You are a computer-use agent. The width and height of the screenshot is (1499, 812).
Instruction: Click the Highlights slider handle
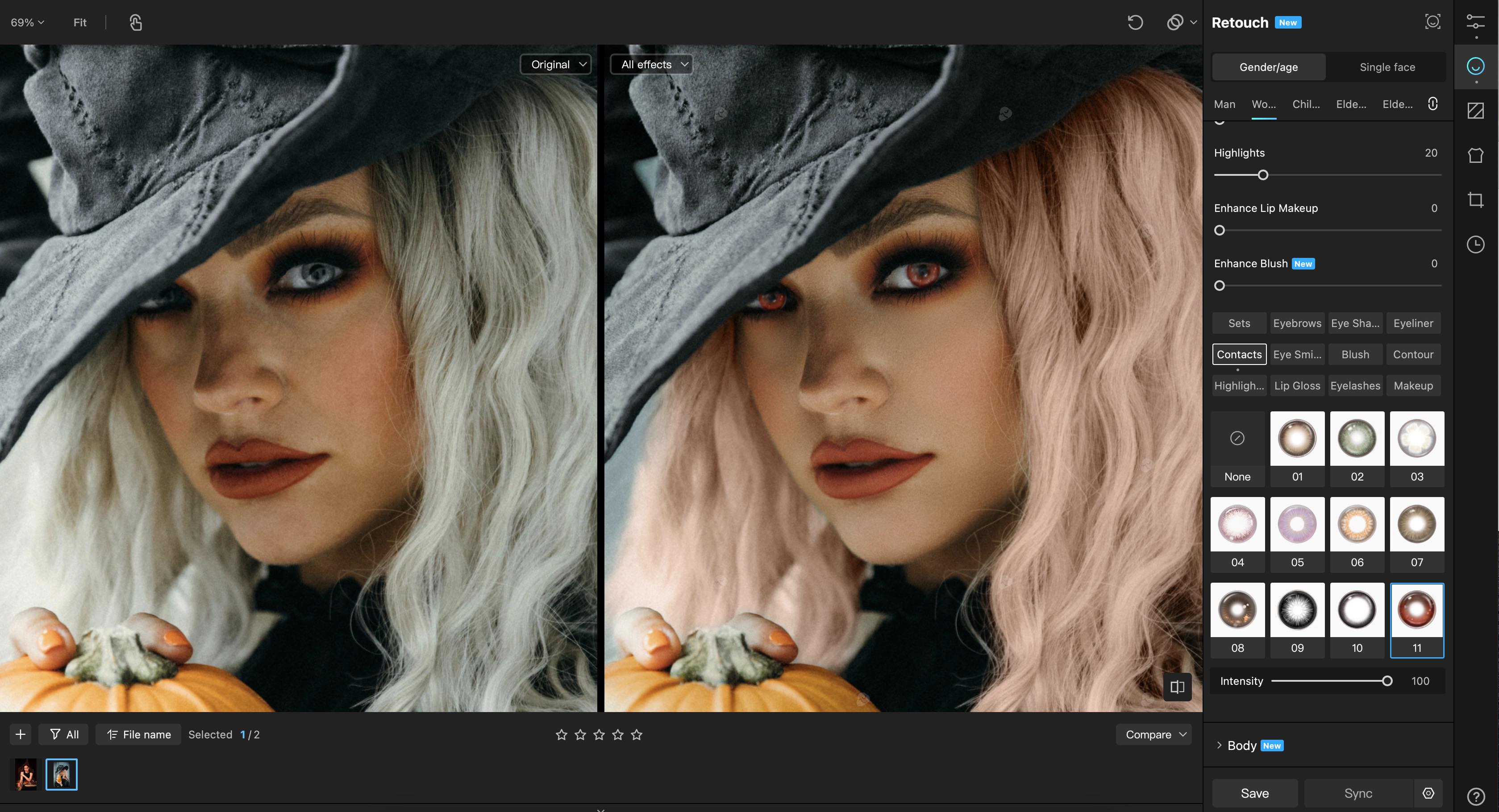tap(1263, 175)
